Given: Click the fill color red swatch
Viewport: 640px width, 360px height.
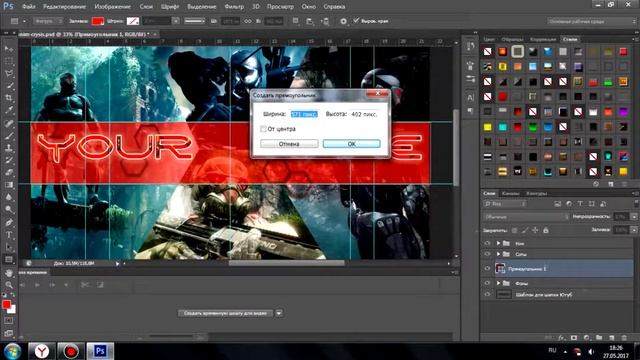Looking at the screenshot, I should click(97, 21).
